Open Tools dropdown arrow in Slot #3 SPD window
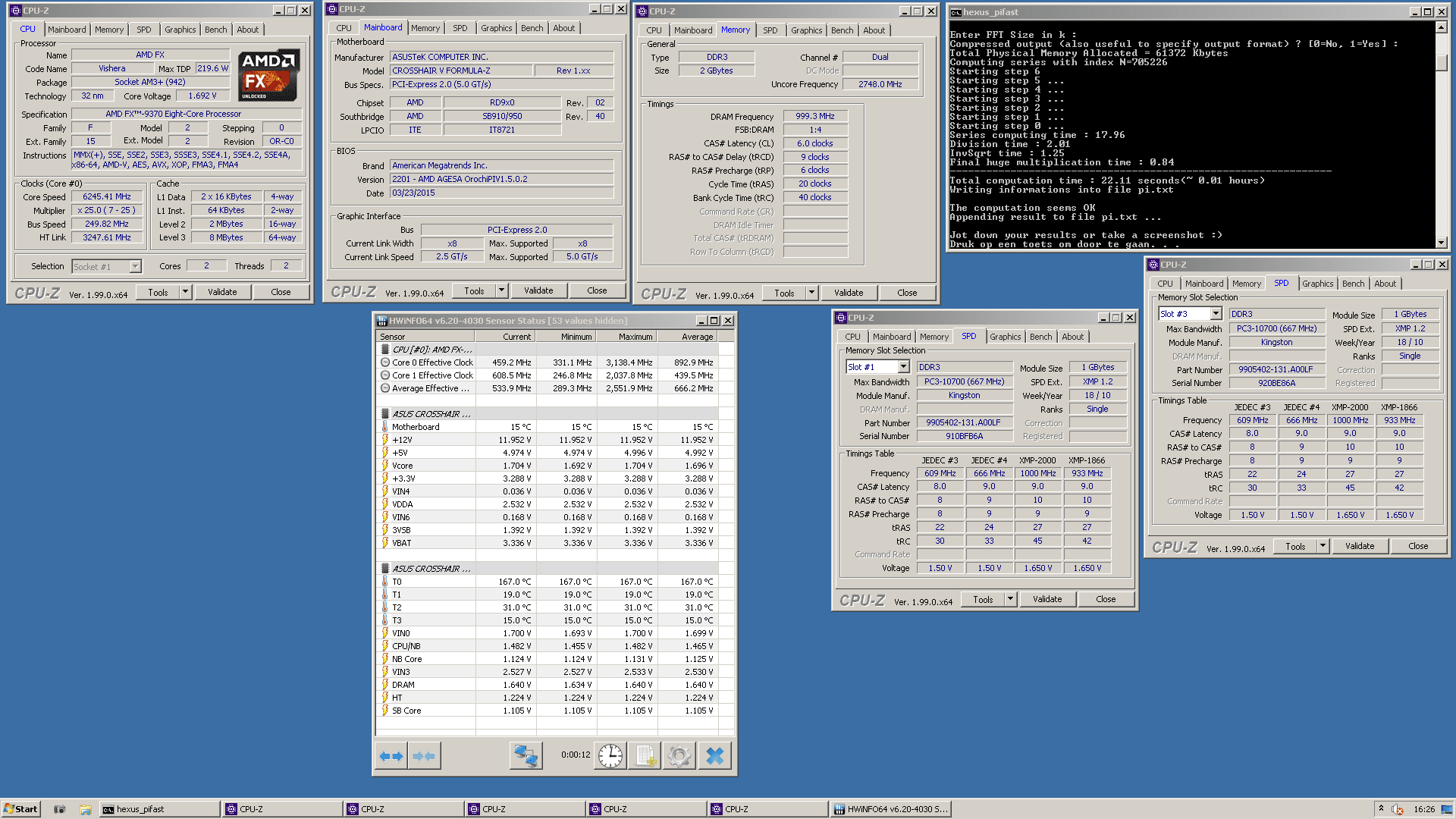This screenshot has height=819, width=1456. click(1323, 546)
